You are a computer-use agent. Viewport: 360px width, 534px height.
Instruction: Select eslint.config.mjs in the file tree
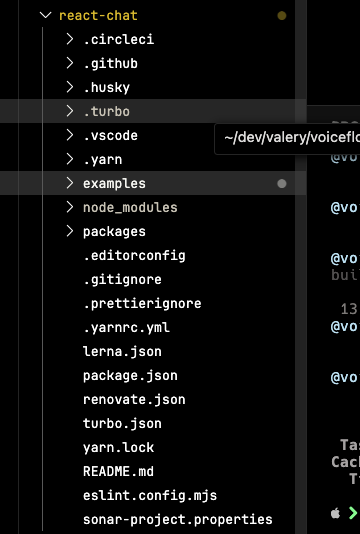pyautogui.click(x=150, y=496)
